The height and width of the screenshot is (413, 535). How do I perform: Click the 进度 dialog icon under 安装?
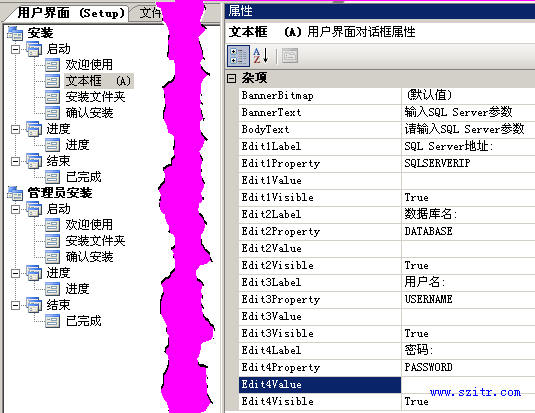coord(52,145)
